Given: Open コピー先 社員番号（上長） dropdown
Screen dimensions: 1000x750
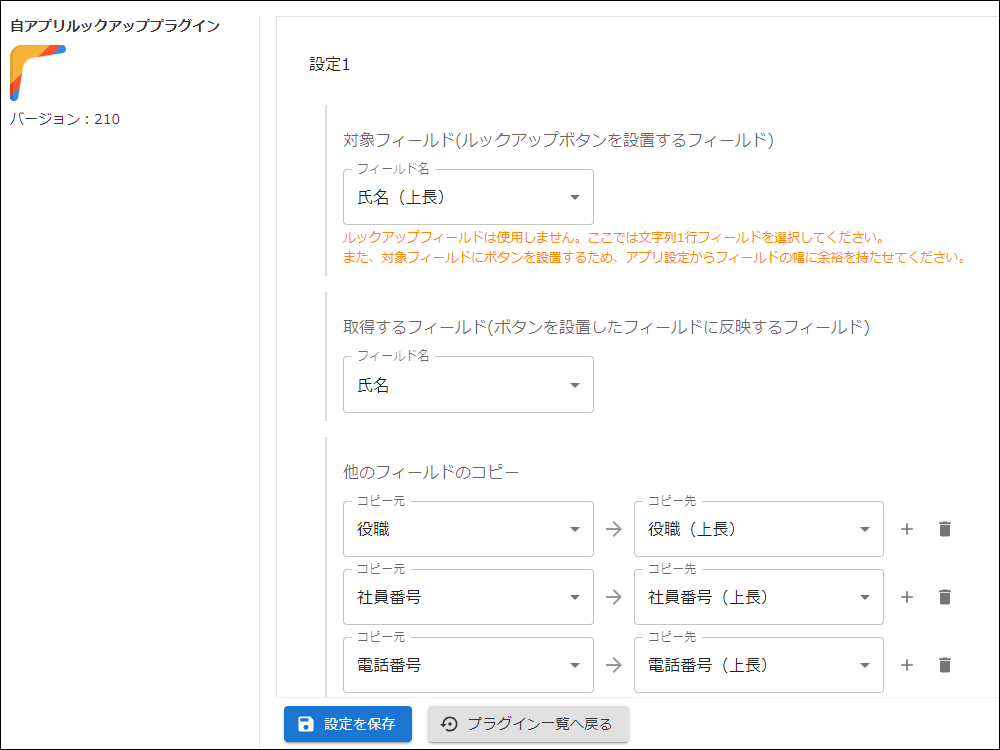Looking at the screenshot, I should coord(758,597).
